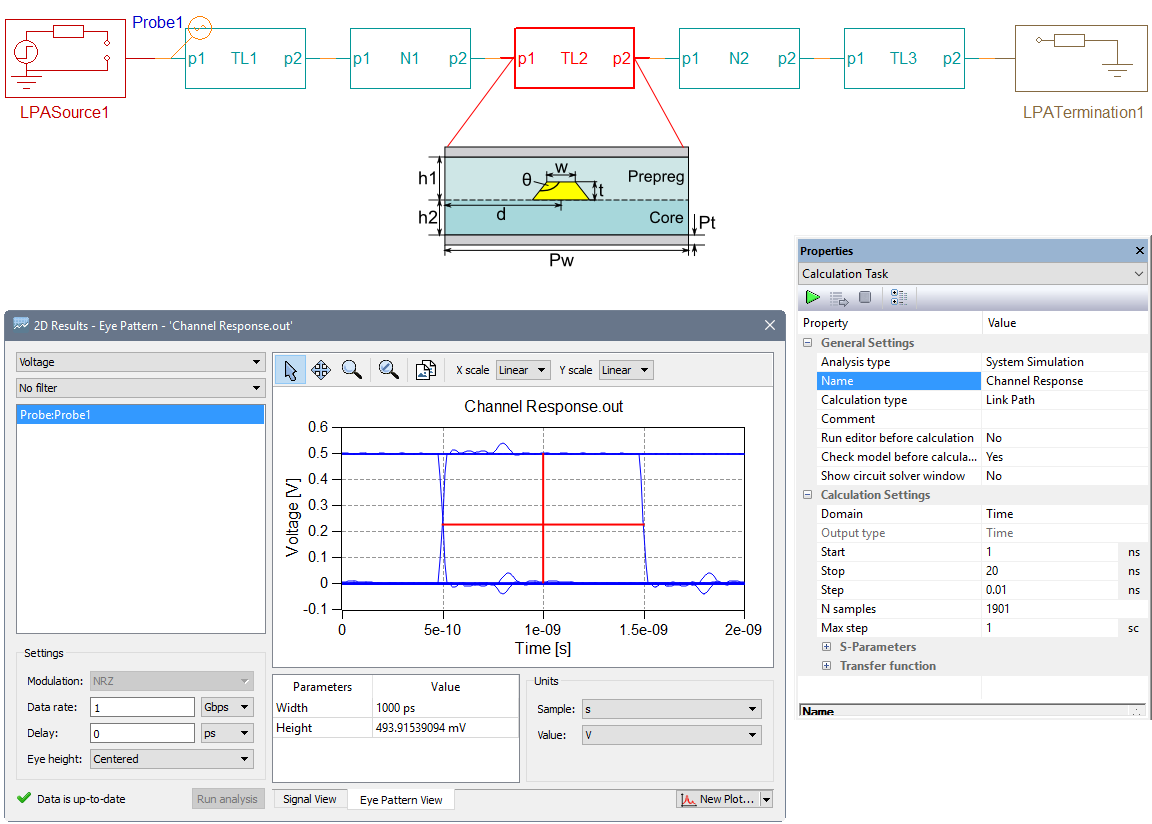The width and height of the screenshot is (1152, 824).
Task: Copy plot image using the picture icon
Action: coord(426,370)
